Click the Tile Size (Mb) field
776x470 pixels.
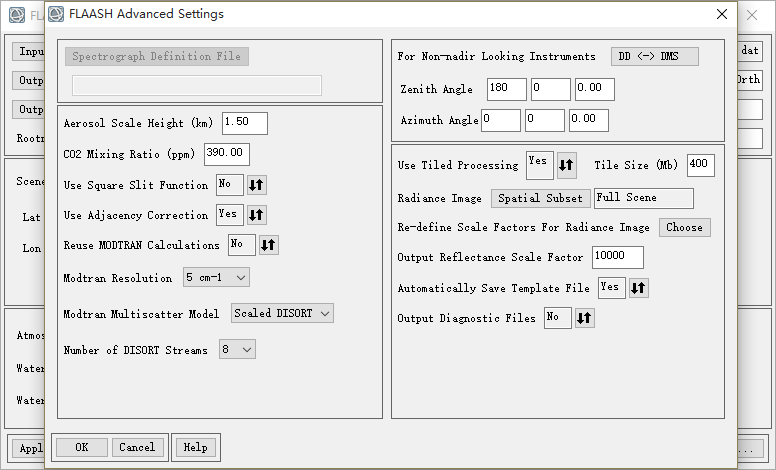[700, 165]
